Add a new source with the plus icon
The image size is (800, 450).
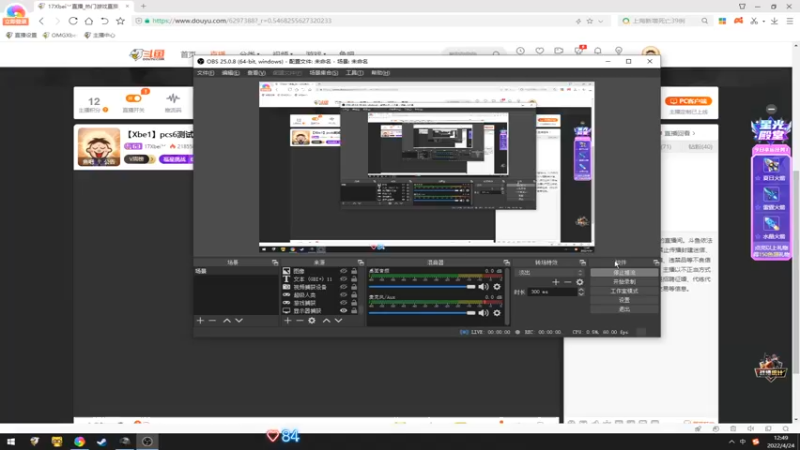pyautogui.click(x=287, y=320)
